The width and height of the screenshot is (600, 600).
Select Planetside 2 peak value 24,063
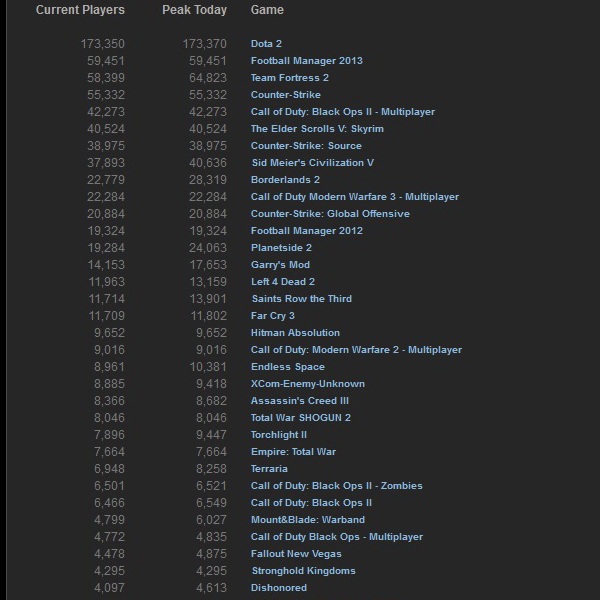[x=208, y=248]
